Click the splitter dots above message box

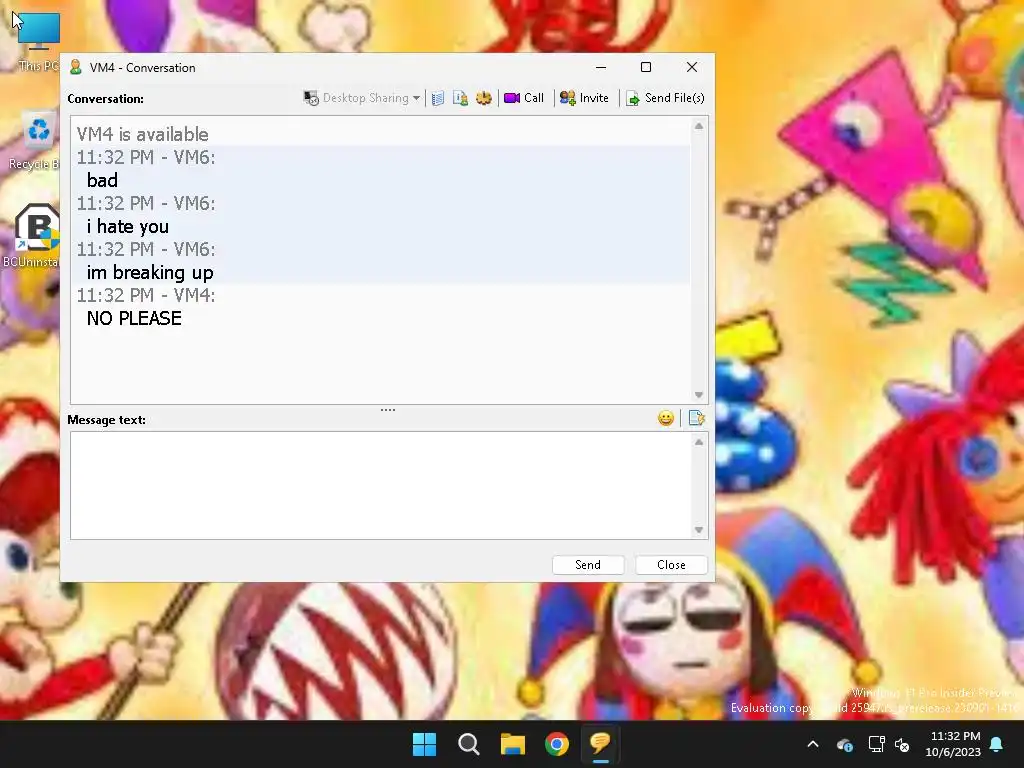click(x=388, y=410)
